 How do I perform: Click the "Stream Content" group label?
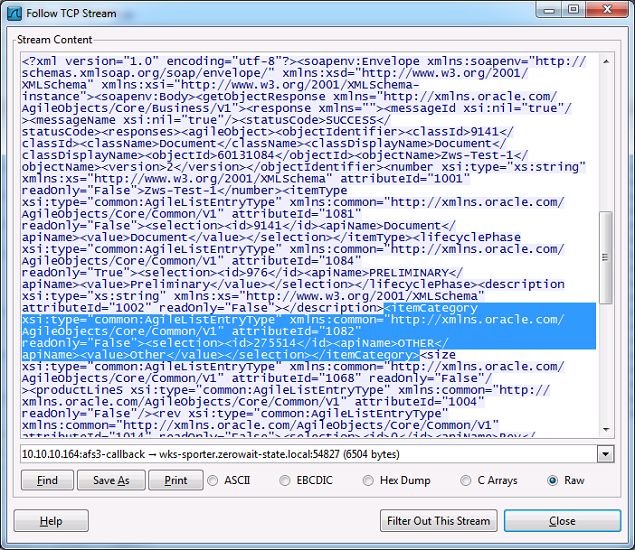(x=55, y=40)
